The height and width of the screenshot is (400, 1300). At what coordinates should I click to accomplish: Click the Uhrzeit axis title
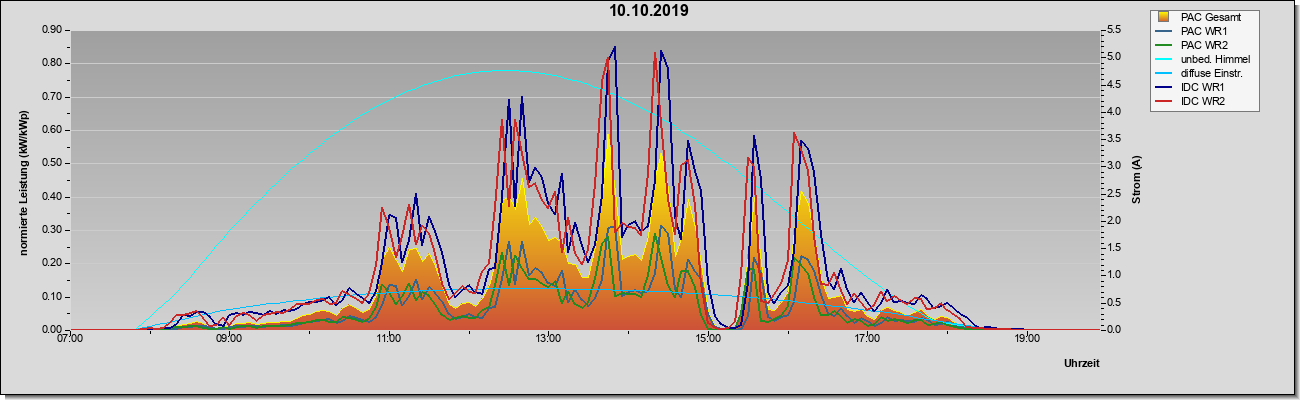(1082, 364)
